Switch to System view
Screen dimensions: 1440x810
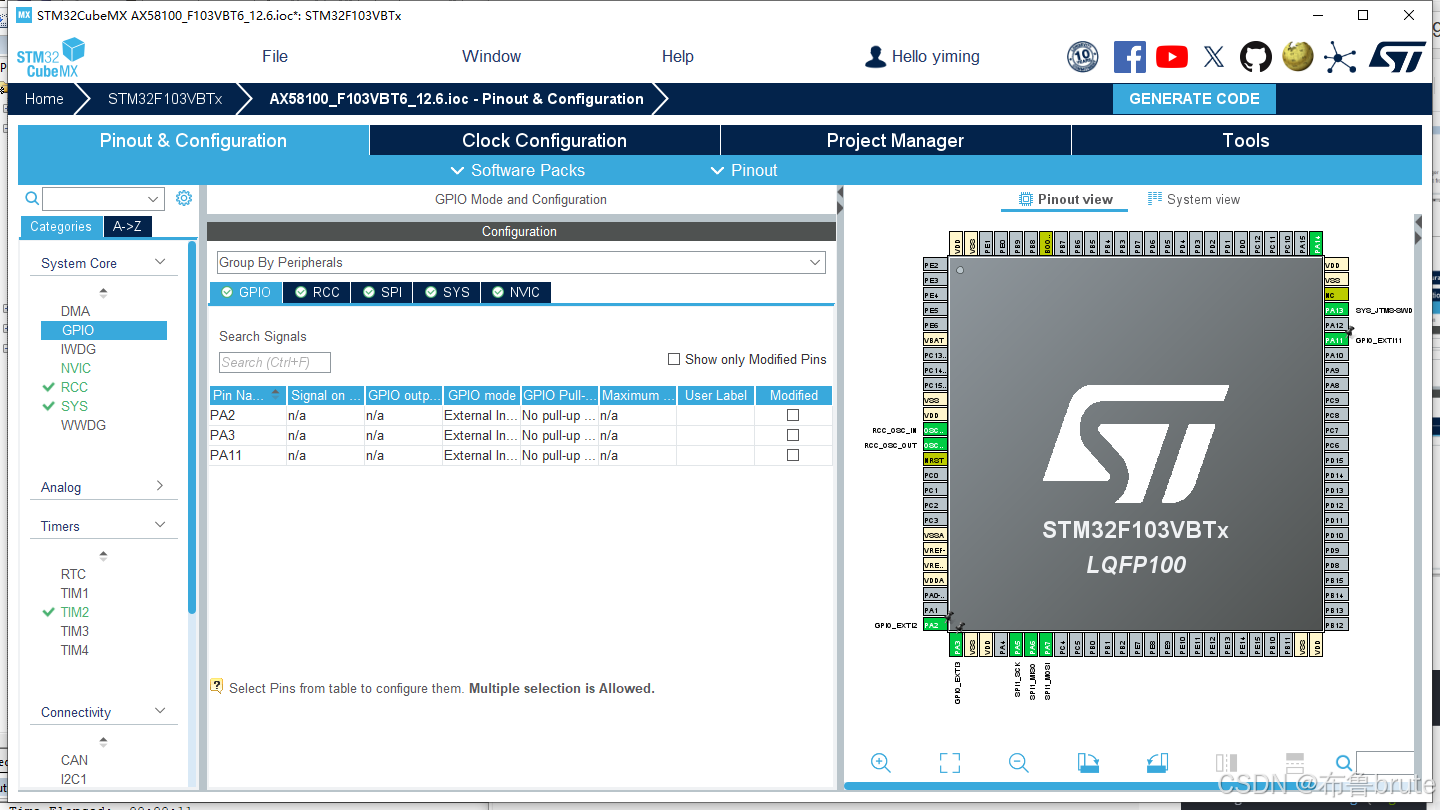pos(1194,199)
